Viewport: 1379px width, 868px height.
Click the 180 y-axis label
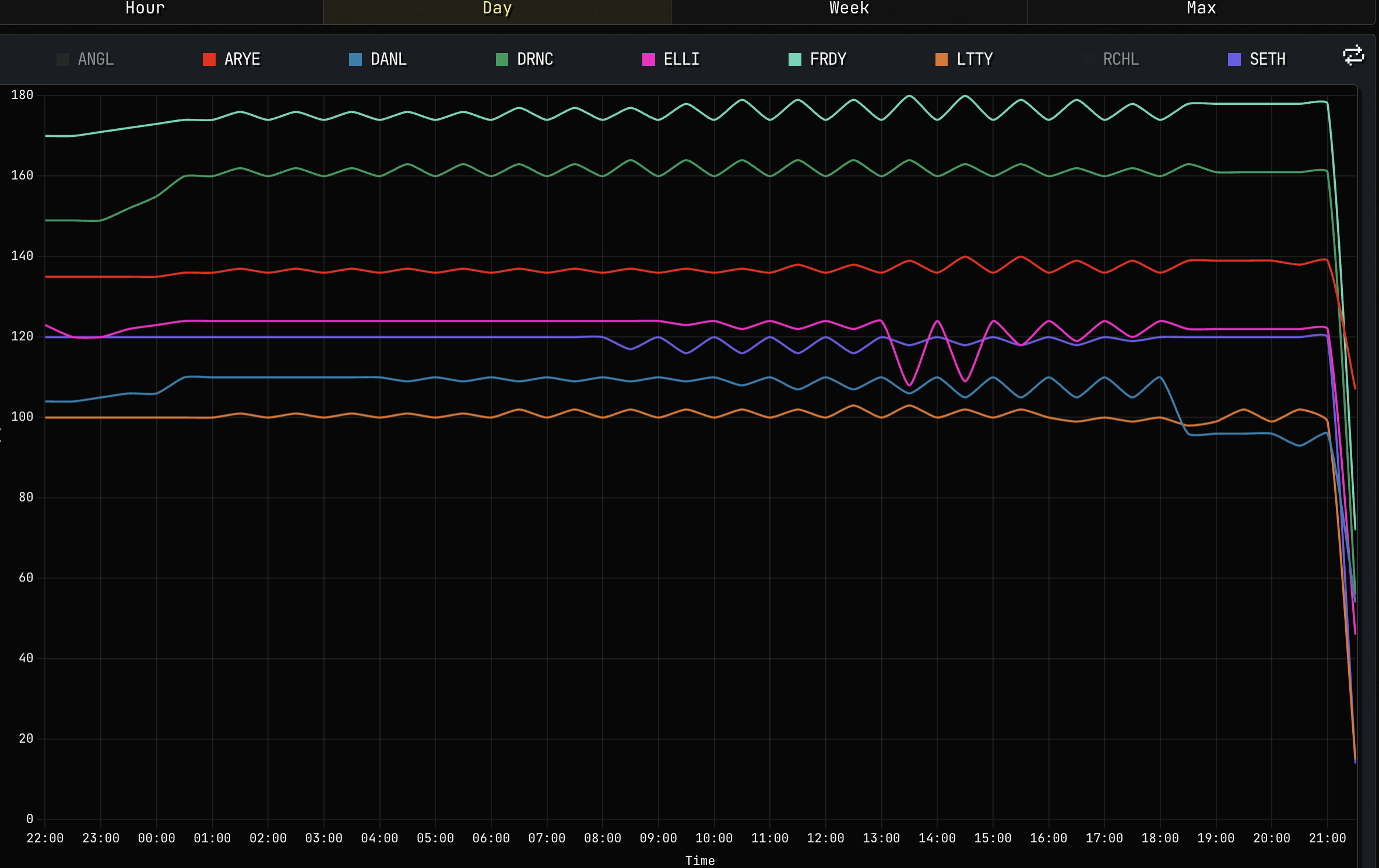pyautogui.click(x=22, y=95)
